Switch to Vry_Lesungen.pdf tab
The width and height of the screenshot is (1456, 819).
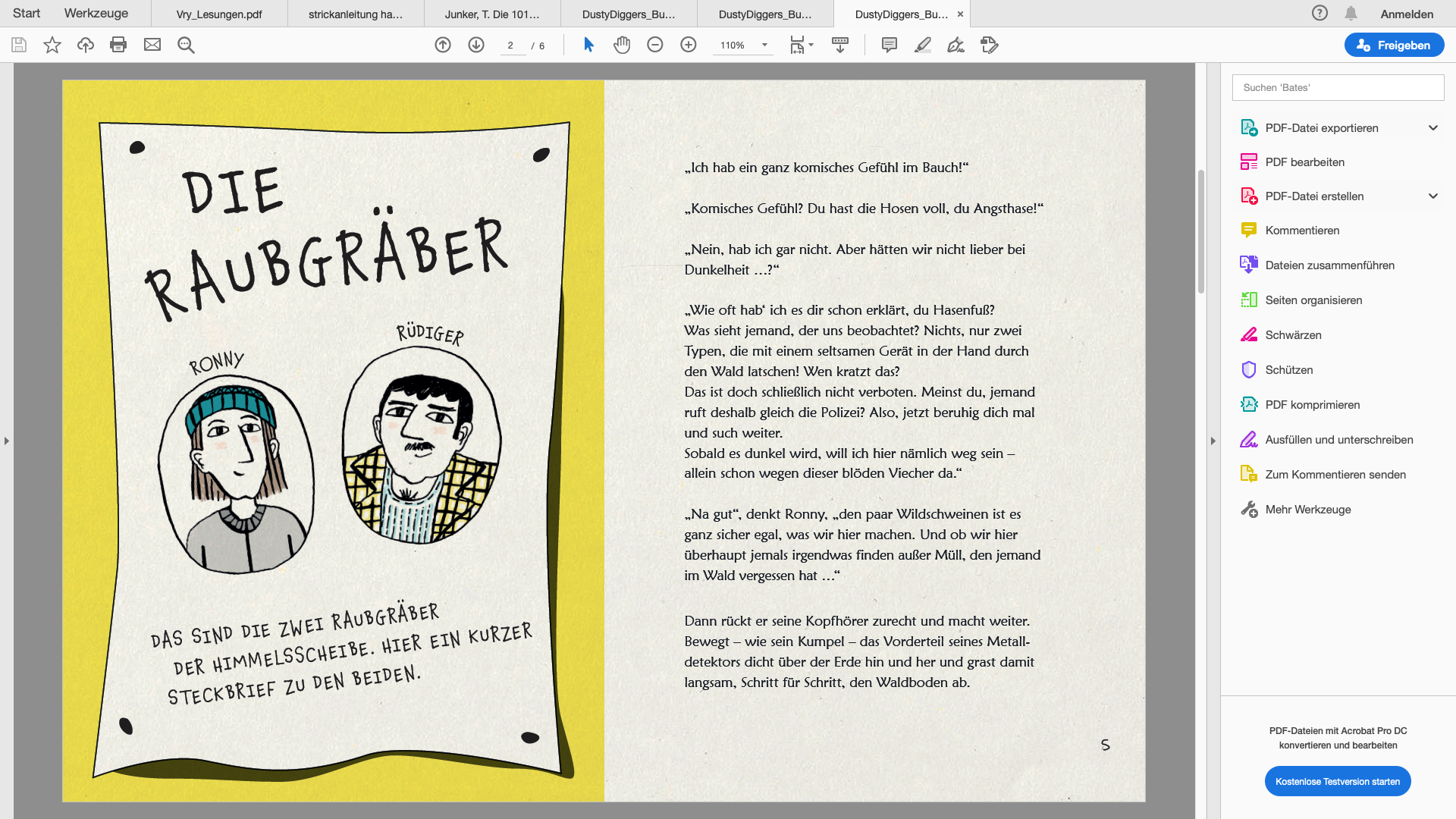219,14
